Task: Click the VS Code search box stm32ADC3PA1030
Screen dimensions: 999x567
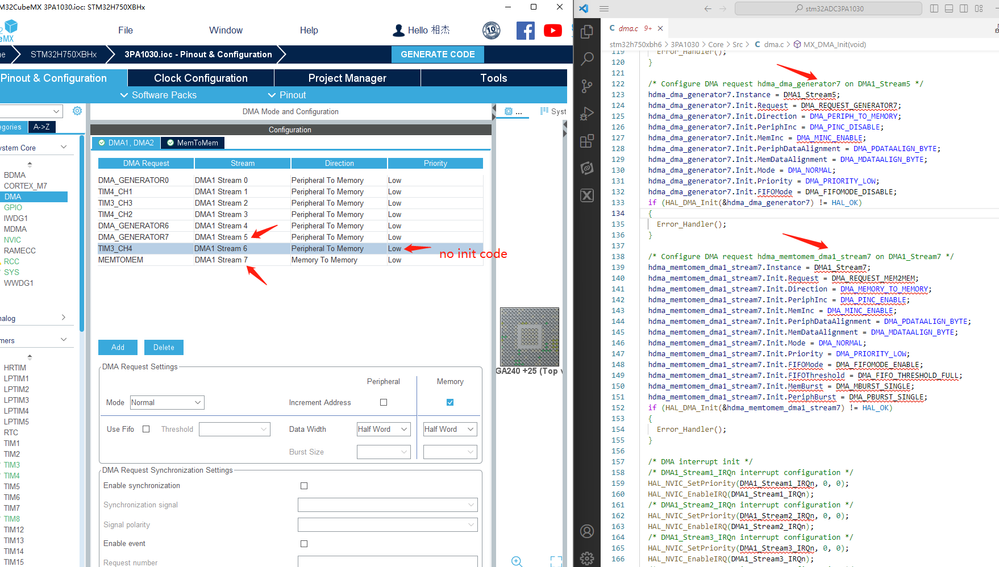Action: click(x=828, y=8)
